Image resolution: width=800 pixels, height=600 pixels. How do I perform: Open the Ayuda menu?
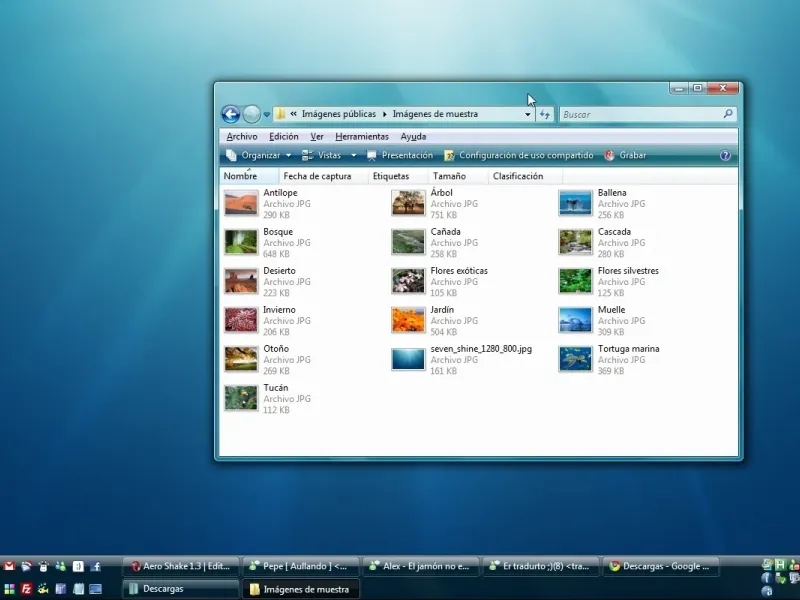point(413,136)
